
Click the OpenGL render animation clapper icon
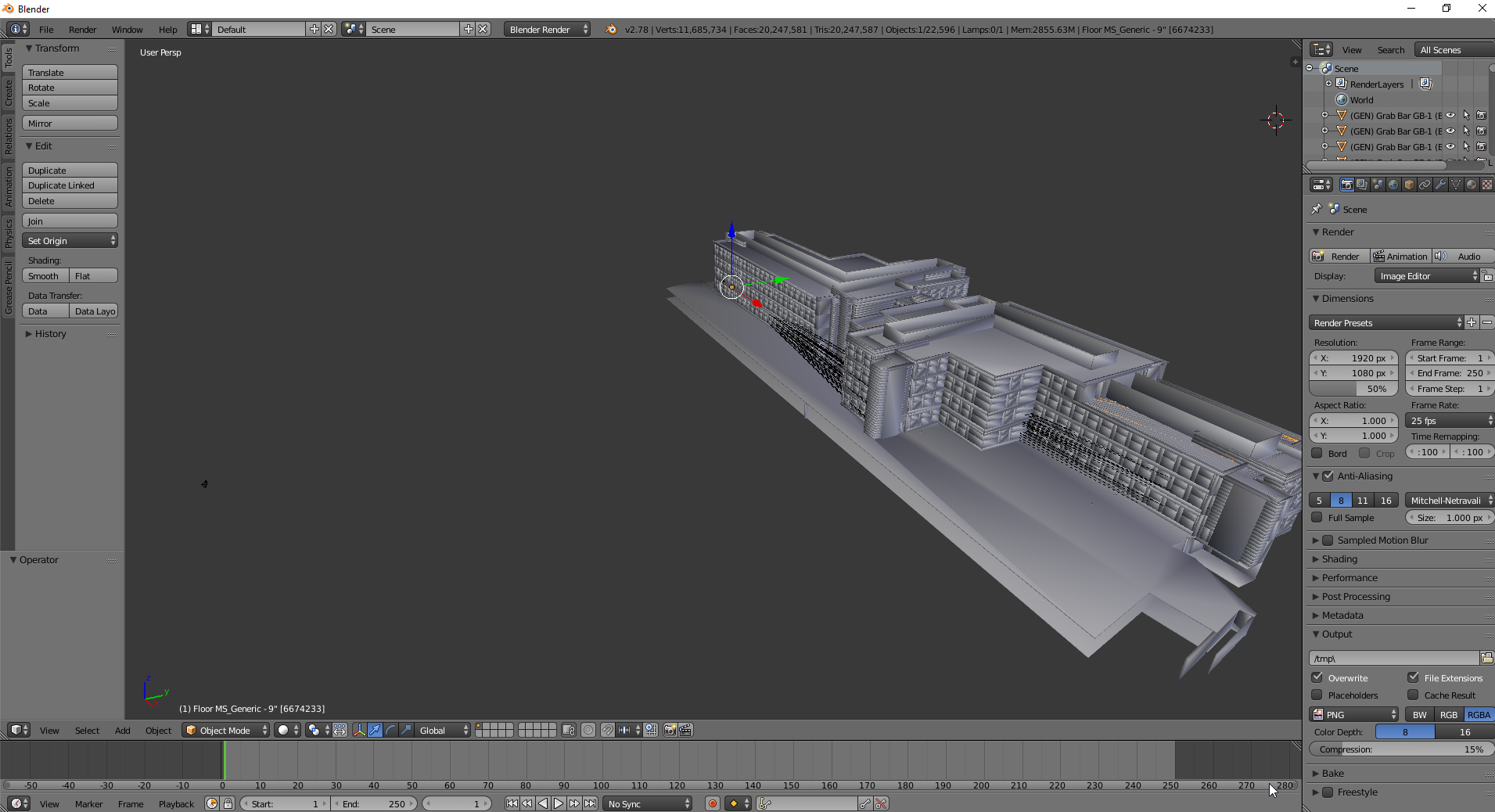(x=685, y=730)
